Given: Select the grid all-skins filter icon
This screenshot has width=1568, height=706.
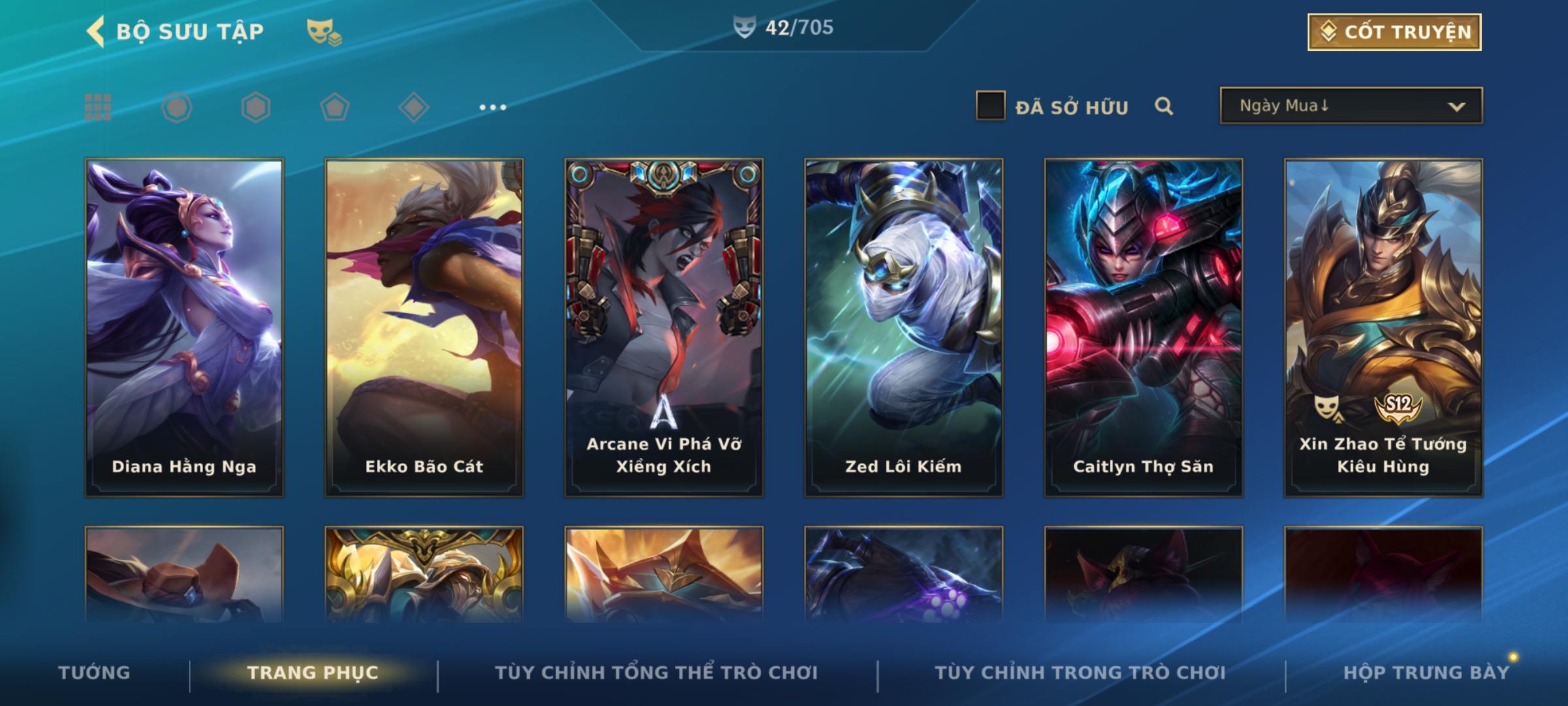Looking at the screenshot, I should click(x=98, y=107).
